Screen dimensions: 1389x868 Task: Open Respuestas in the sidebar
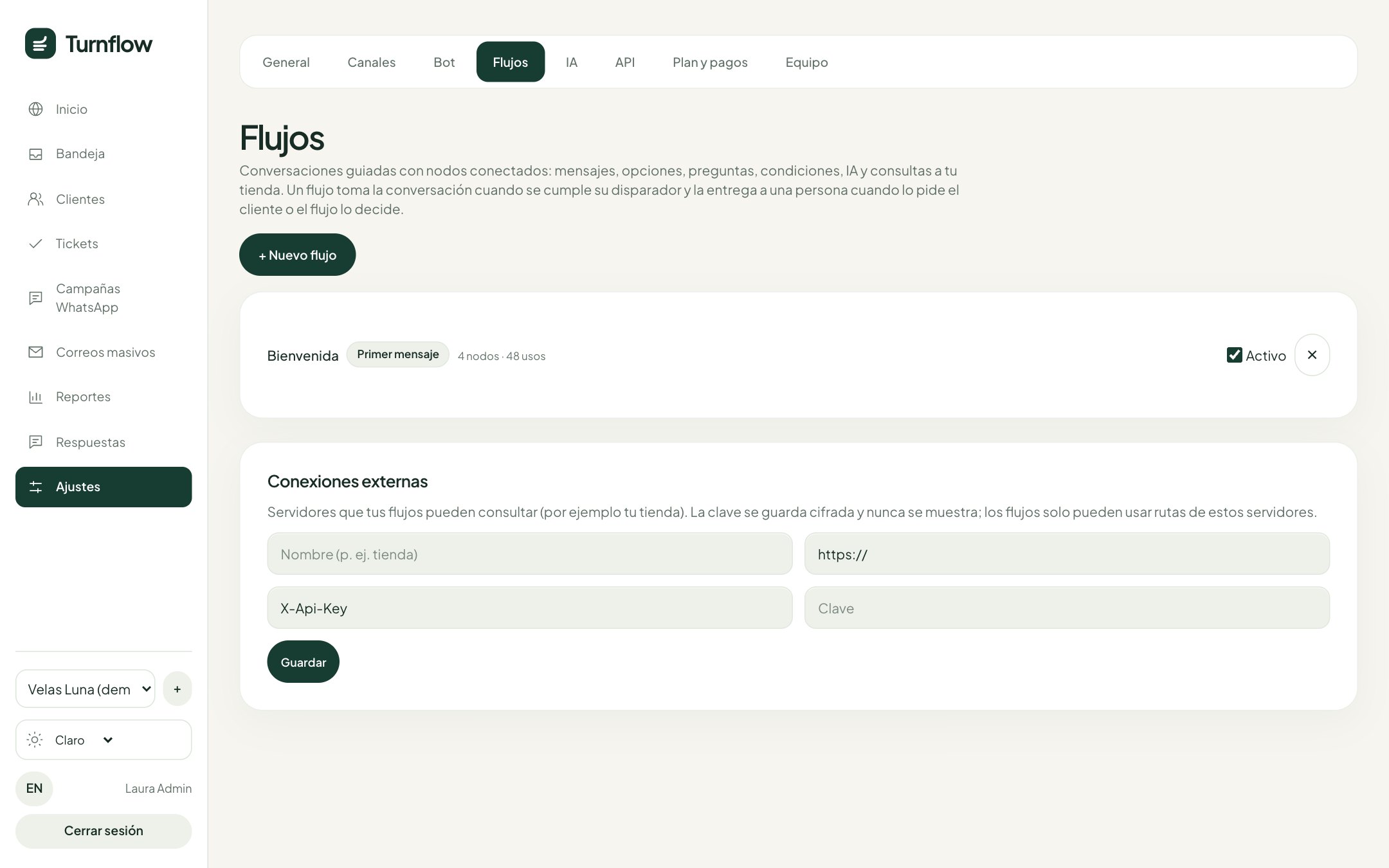tap(104, 442)
